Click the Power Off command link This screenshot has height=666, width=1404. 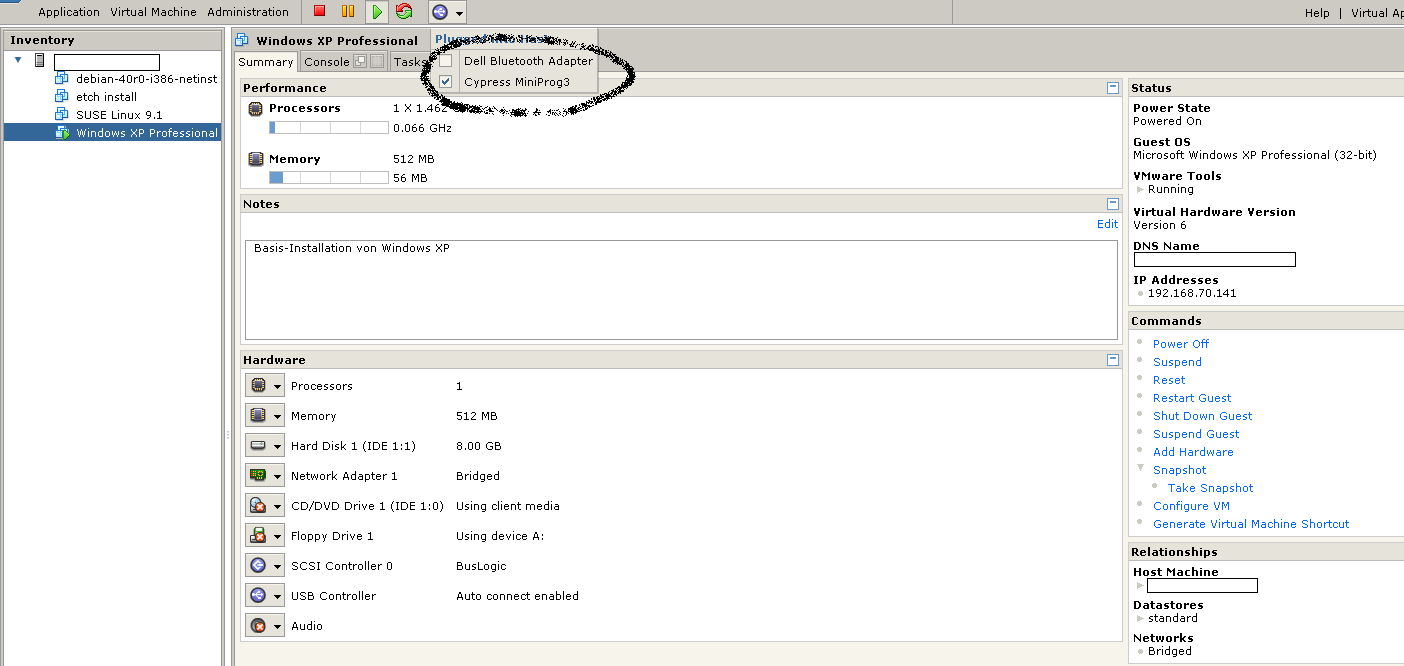coord(1181,344)
